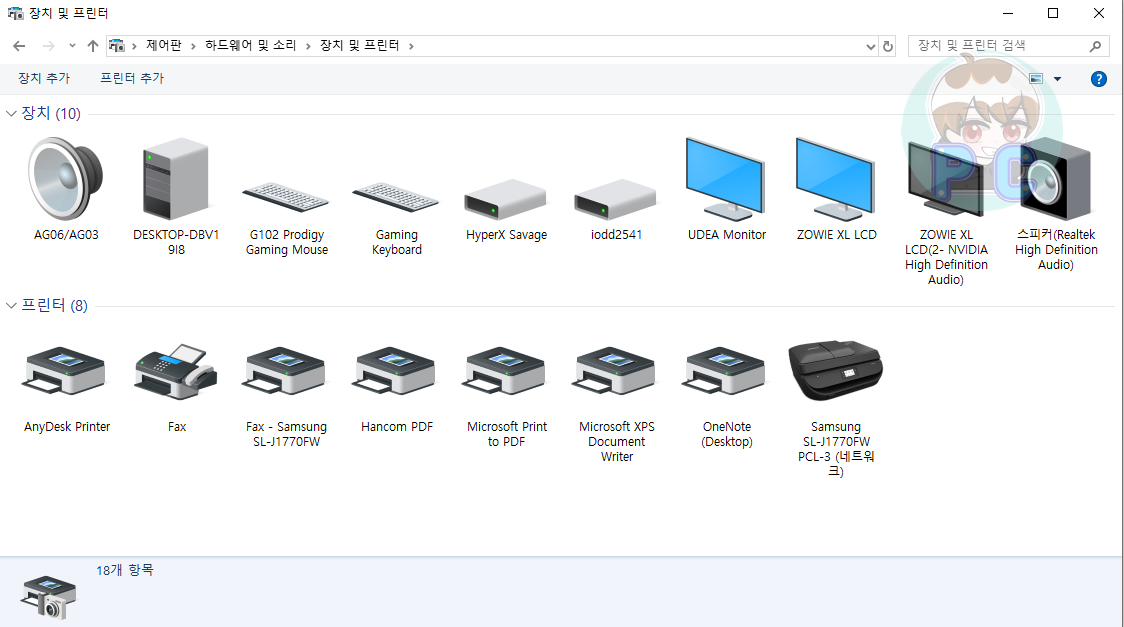Select the Realtek High Definition Audio speaker icon

tap(1056, 179)
